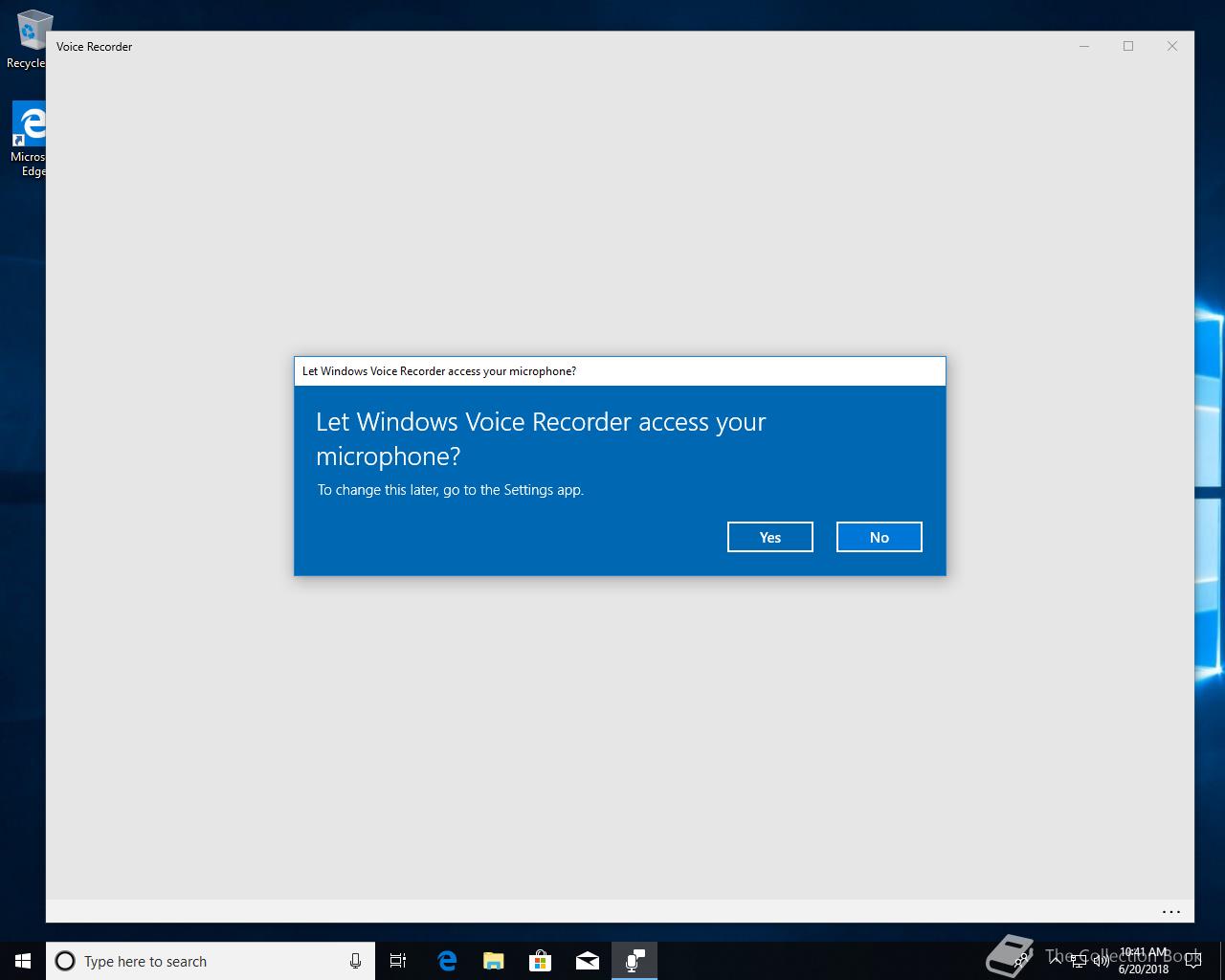
Task: Open volume control in system tray
Action: pyautogui.click(x=1101, y=961)
